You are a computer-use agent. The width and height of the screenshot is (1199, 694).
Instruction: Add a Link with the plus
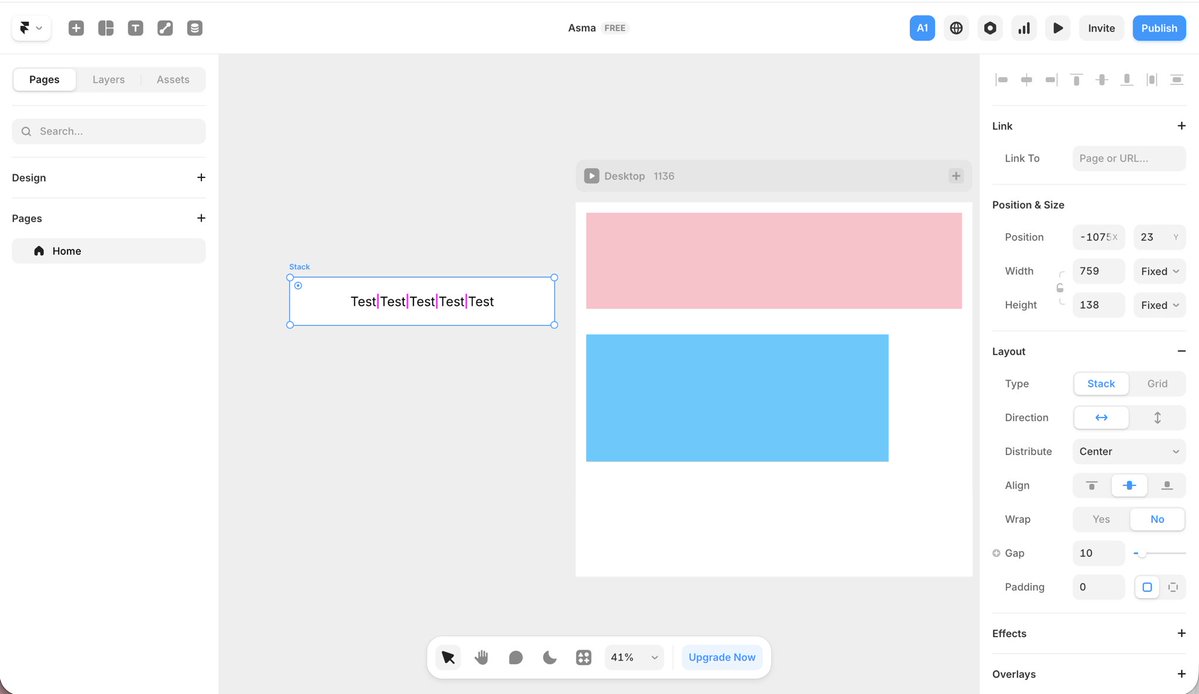[x=1181, y=125]
